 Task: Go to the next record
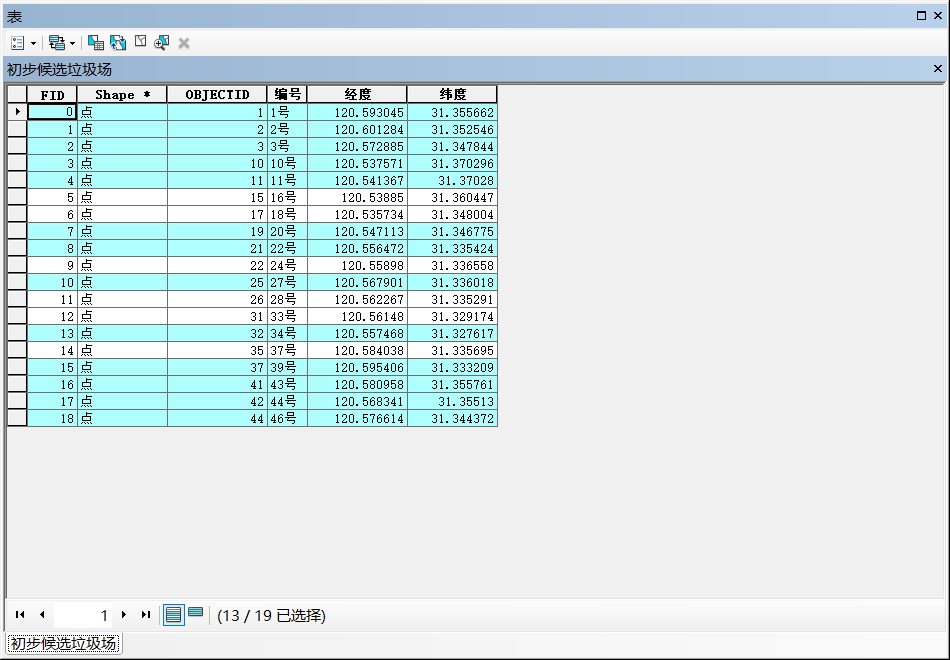click(124, 615)
